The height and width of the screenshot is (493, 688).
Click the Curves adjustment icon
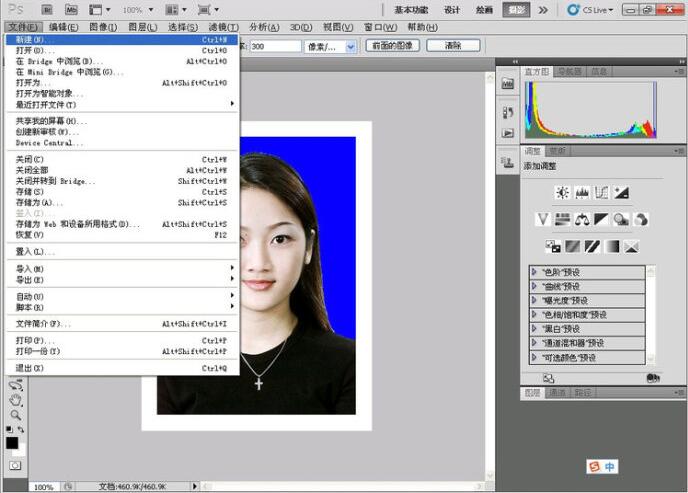click(x=602, y=192)
